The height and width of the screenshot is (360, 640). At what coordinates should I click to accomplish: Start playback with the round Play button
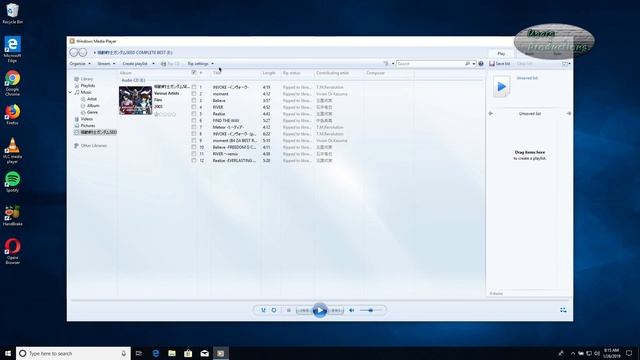click(x=320, y=311)
